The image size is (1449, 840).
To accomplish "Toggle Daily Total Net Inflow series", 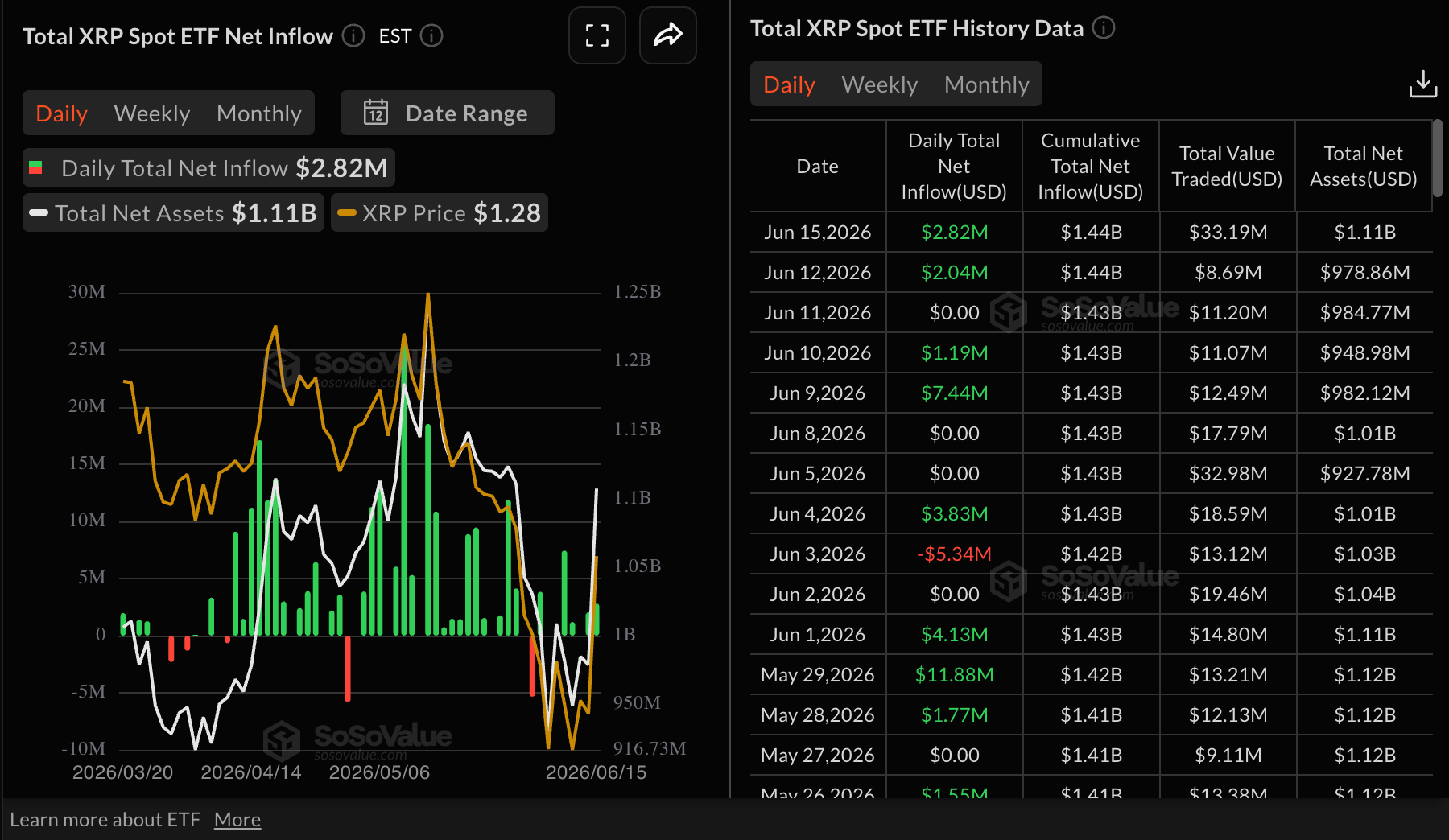I will pos(208,167).
